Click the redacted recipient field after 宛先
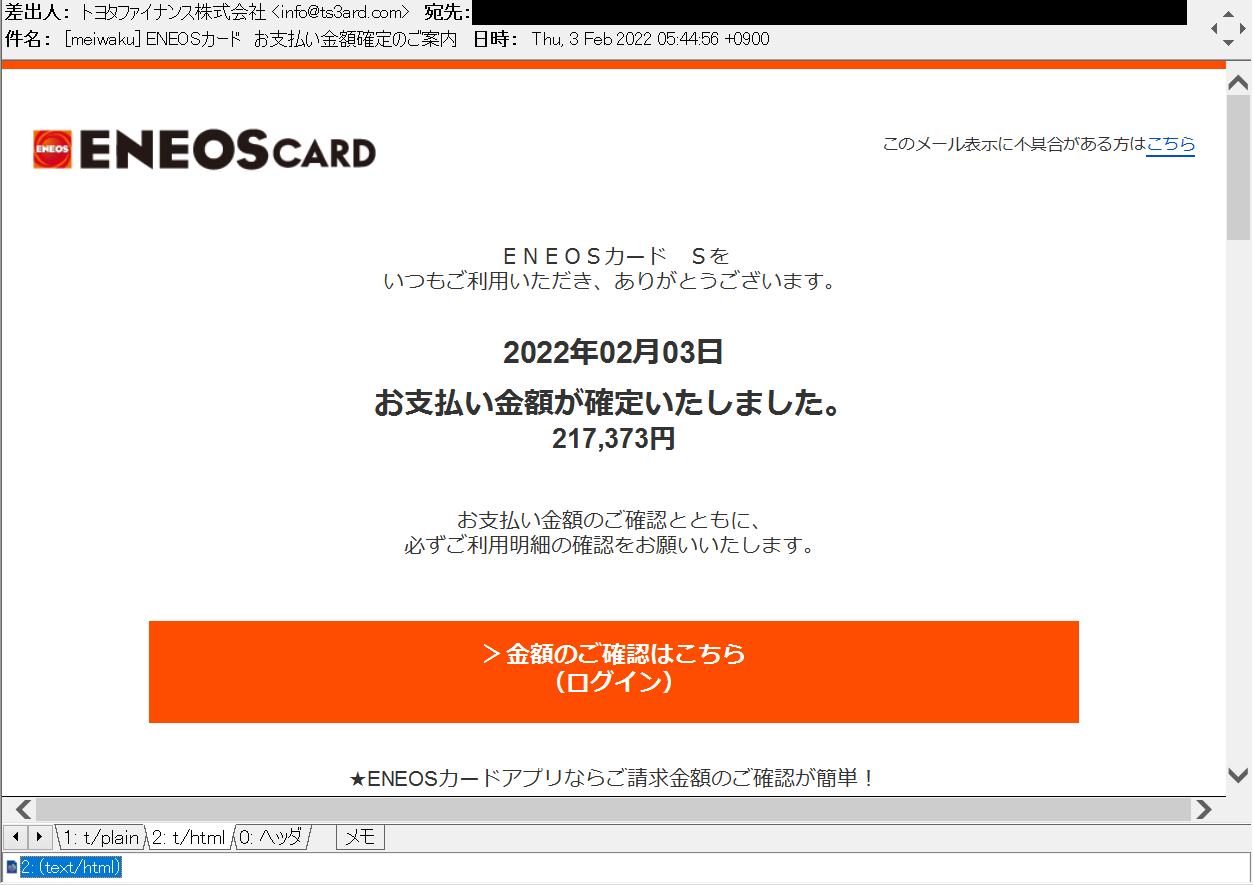Screen dimensions: 1253x885 click(829, 13)
